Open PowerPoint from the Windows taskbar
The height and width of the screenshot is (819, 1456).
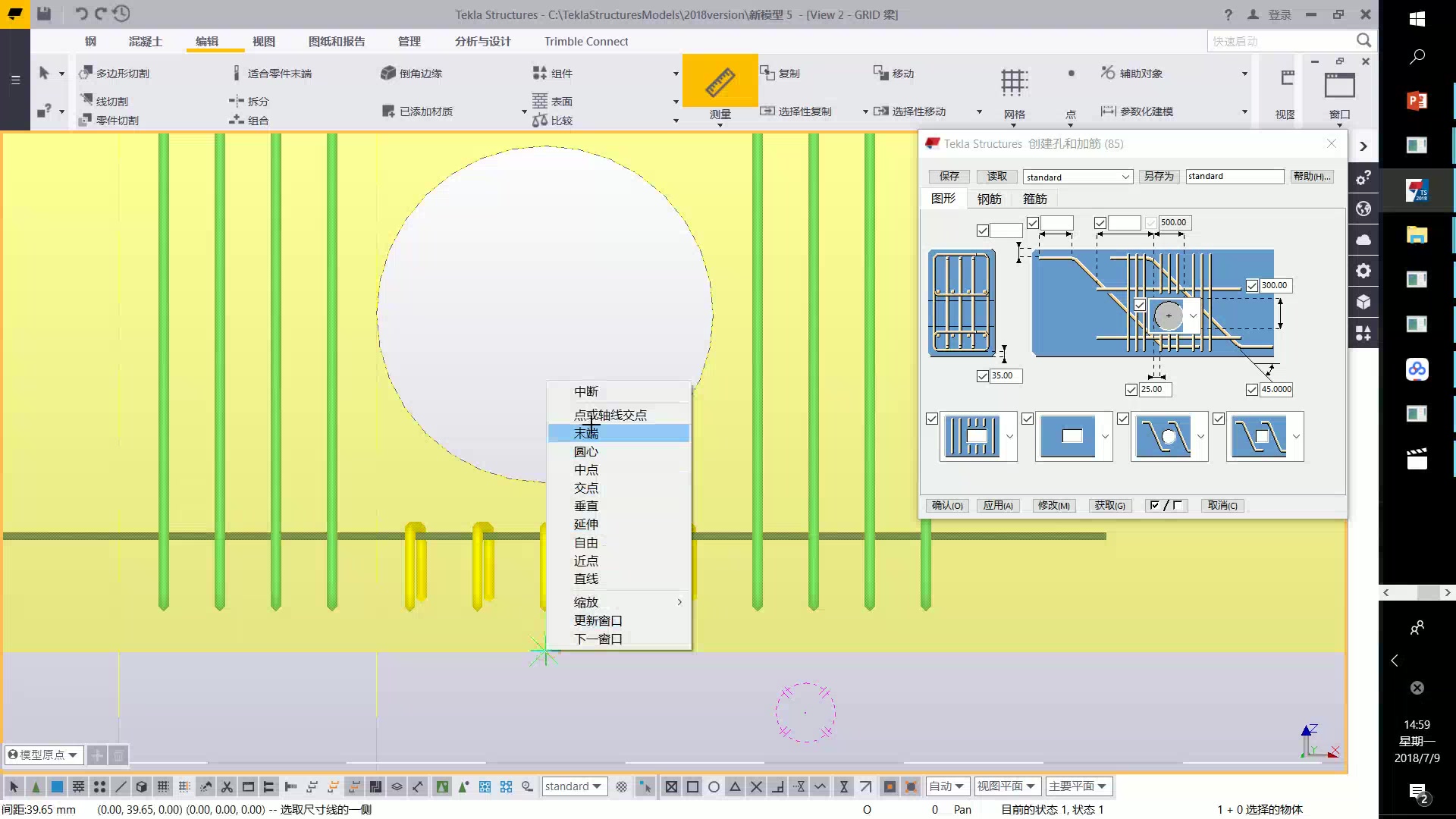[x=1417, y=100]
